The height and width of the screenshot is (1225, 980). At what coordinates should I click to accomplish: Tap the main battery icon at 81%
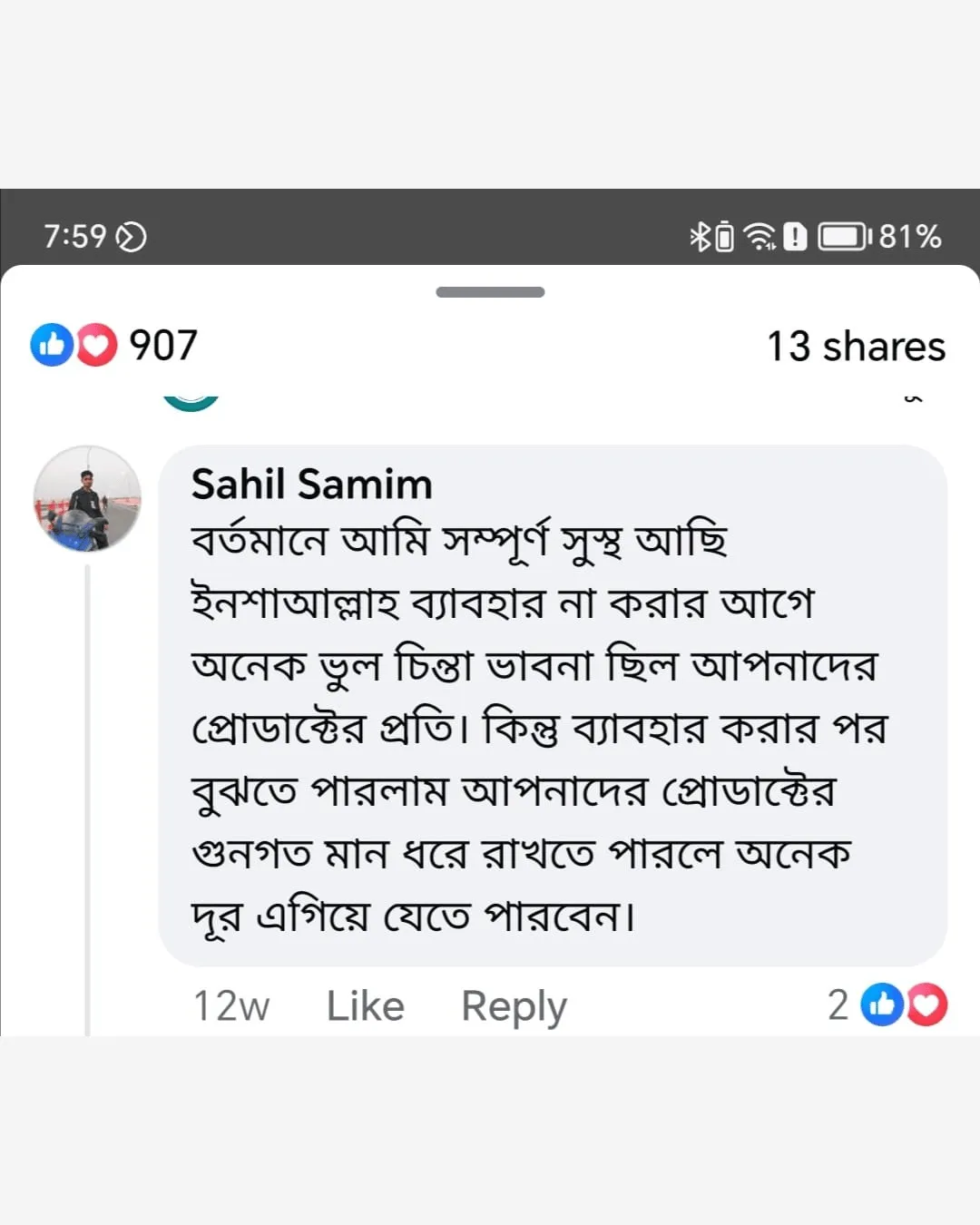[x=844, y=237]
